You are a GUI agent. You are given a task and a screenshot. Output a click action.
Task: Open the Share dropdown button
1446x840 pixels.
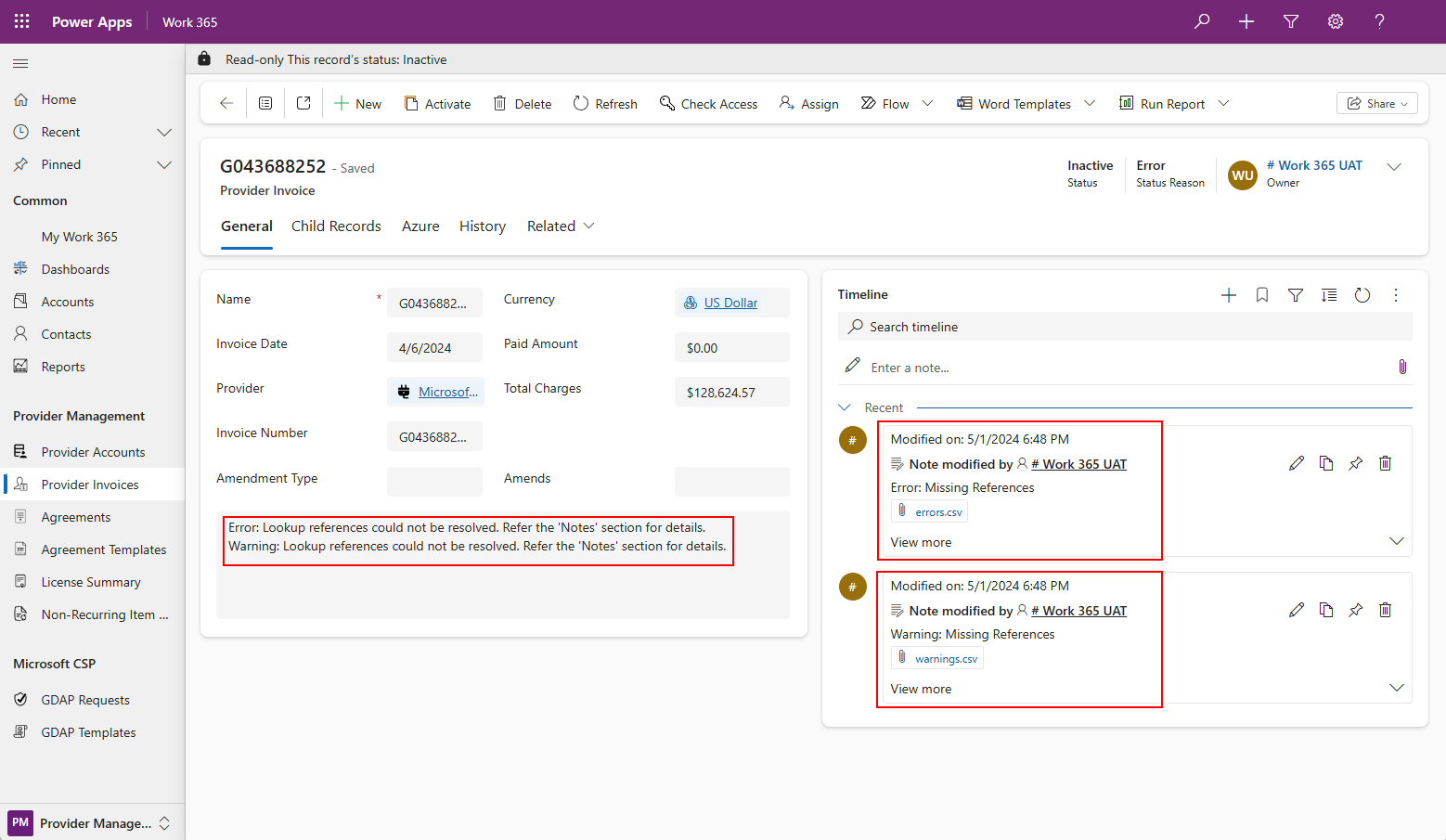pos(1377,103)
